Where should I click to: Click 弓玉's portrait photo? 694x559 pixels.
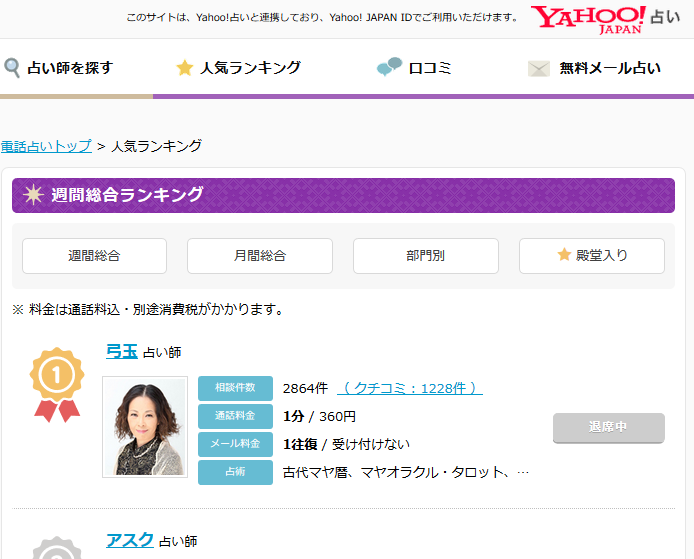(x=145, y=427)
